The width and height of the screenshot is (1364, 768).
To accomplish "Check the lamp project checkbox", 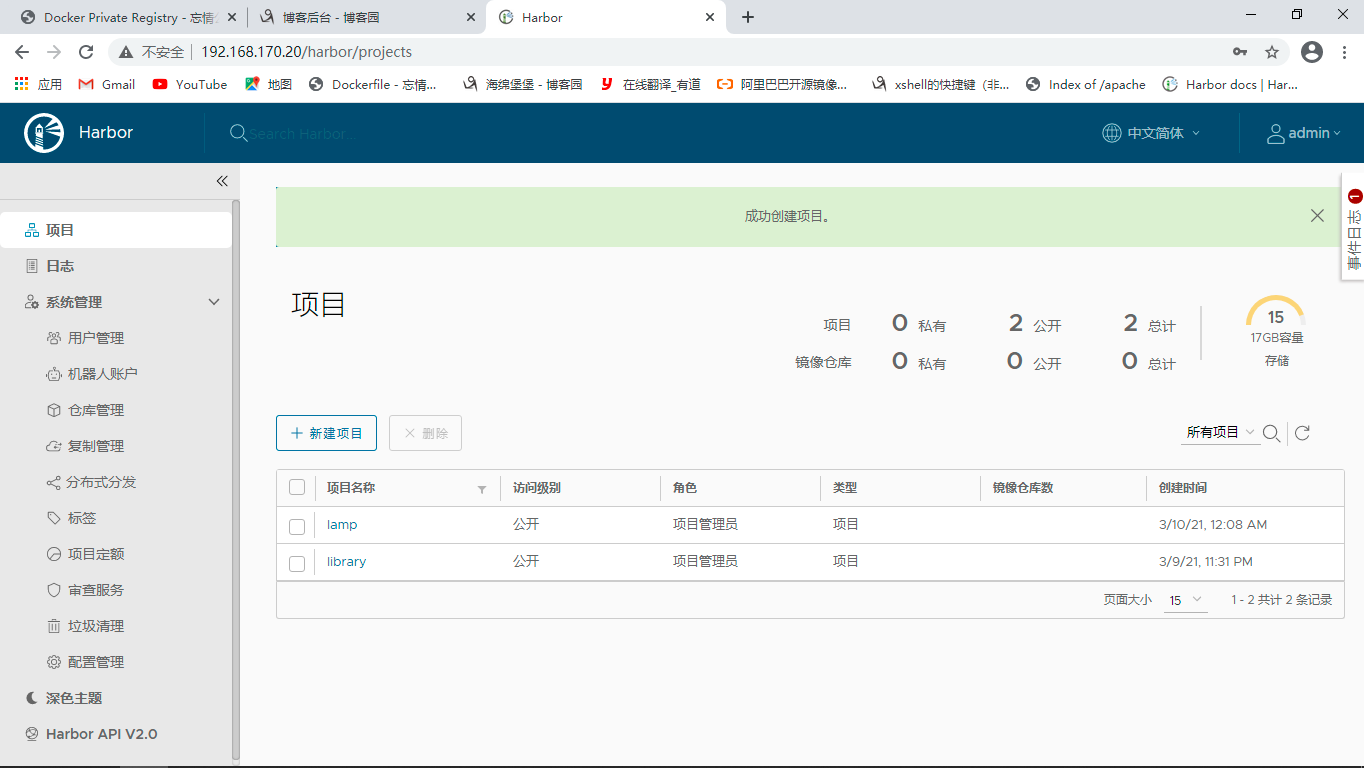I will tap(297, 526).
